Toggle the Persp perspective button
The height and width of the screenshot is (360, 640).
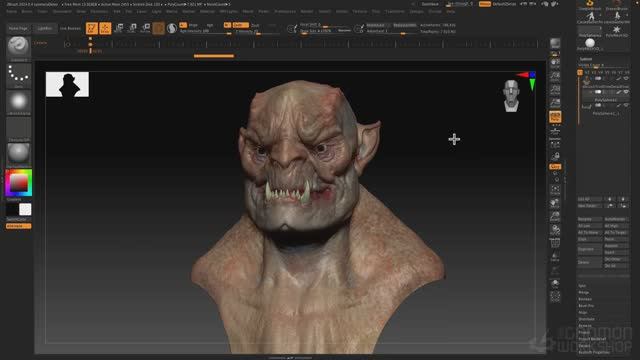[555, 117]
